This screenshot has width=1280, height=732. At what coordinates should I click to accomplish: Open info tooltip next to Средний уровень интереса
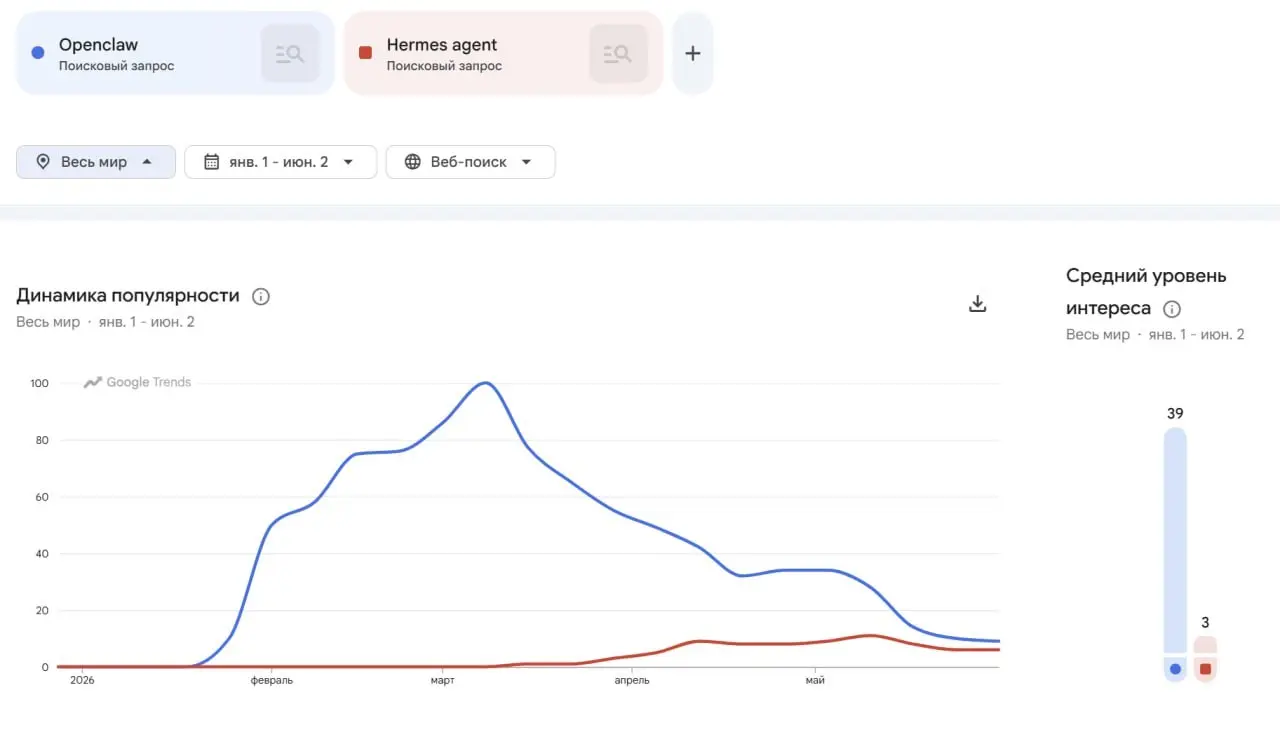1172,309
